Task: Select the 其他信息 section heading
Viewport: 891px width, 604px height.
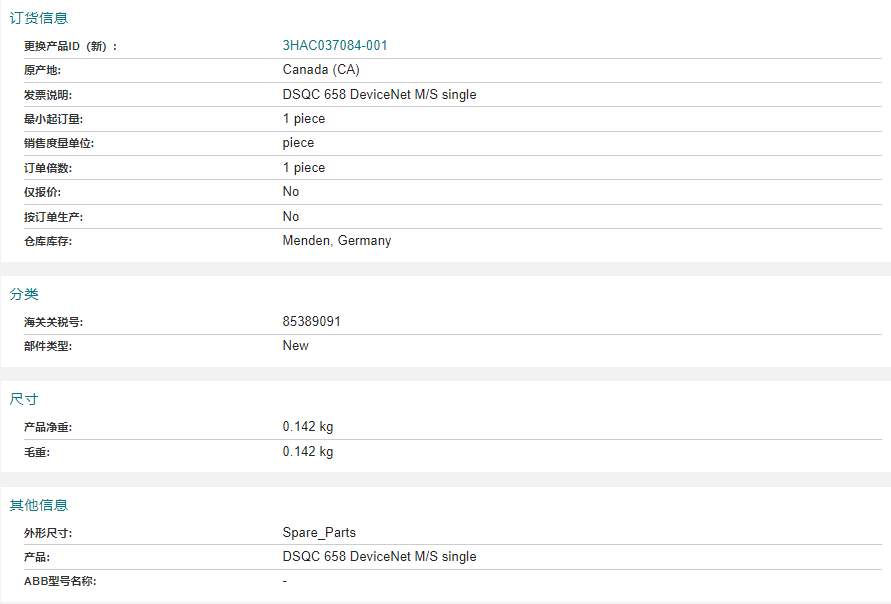Action: pyautogui.click(x=39, y=505)
